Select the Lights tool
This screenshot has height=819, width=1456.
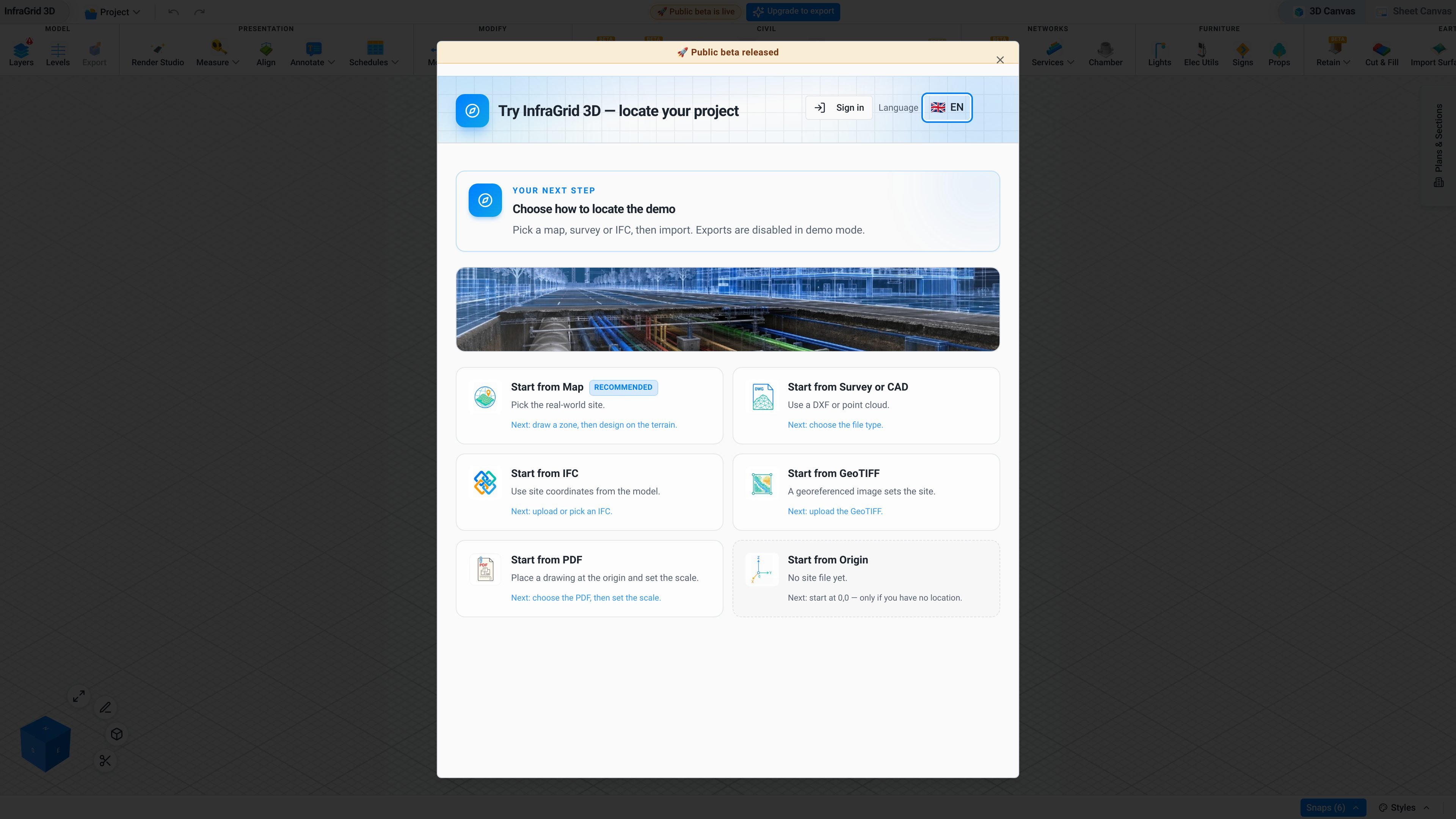[x=1159, y=54]
